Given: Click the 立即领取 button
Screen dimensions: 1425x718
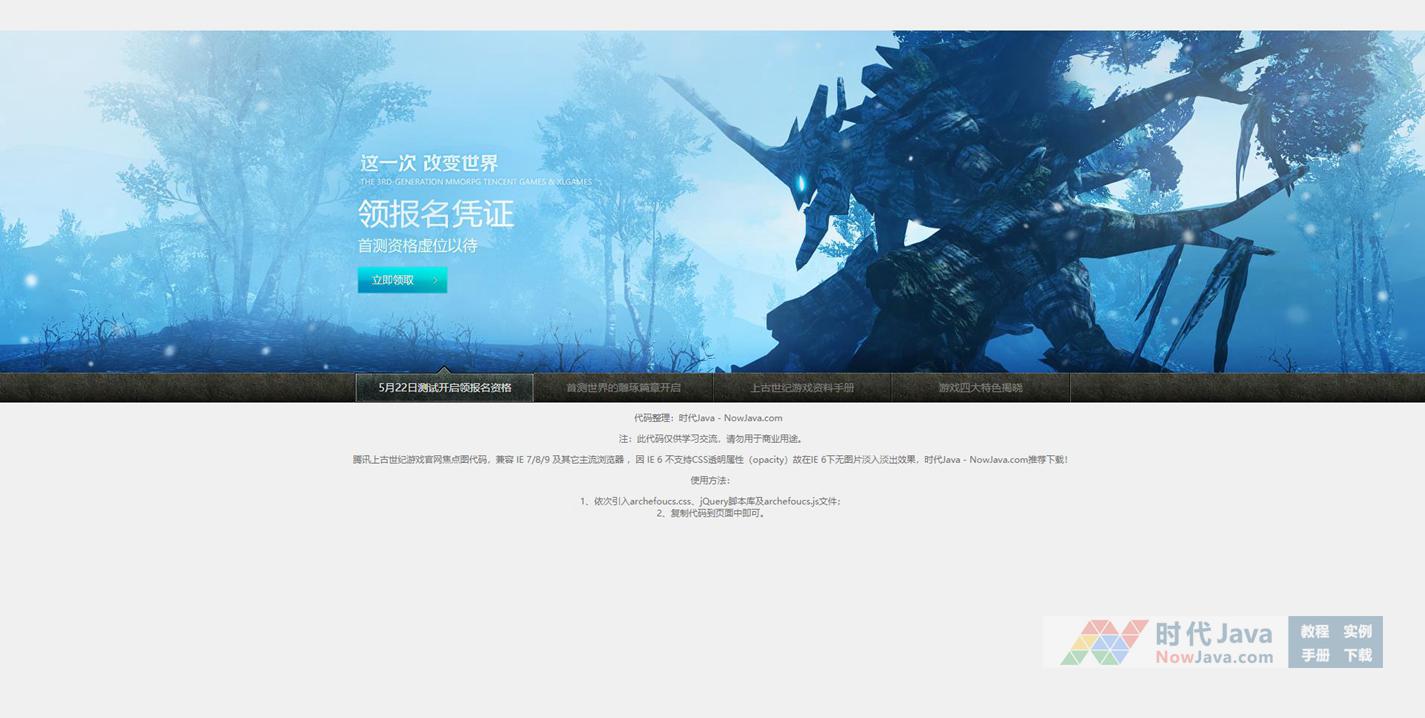Looking at the screenshot, I should (401, 280).
